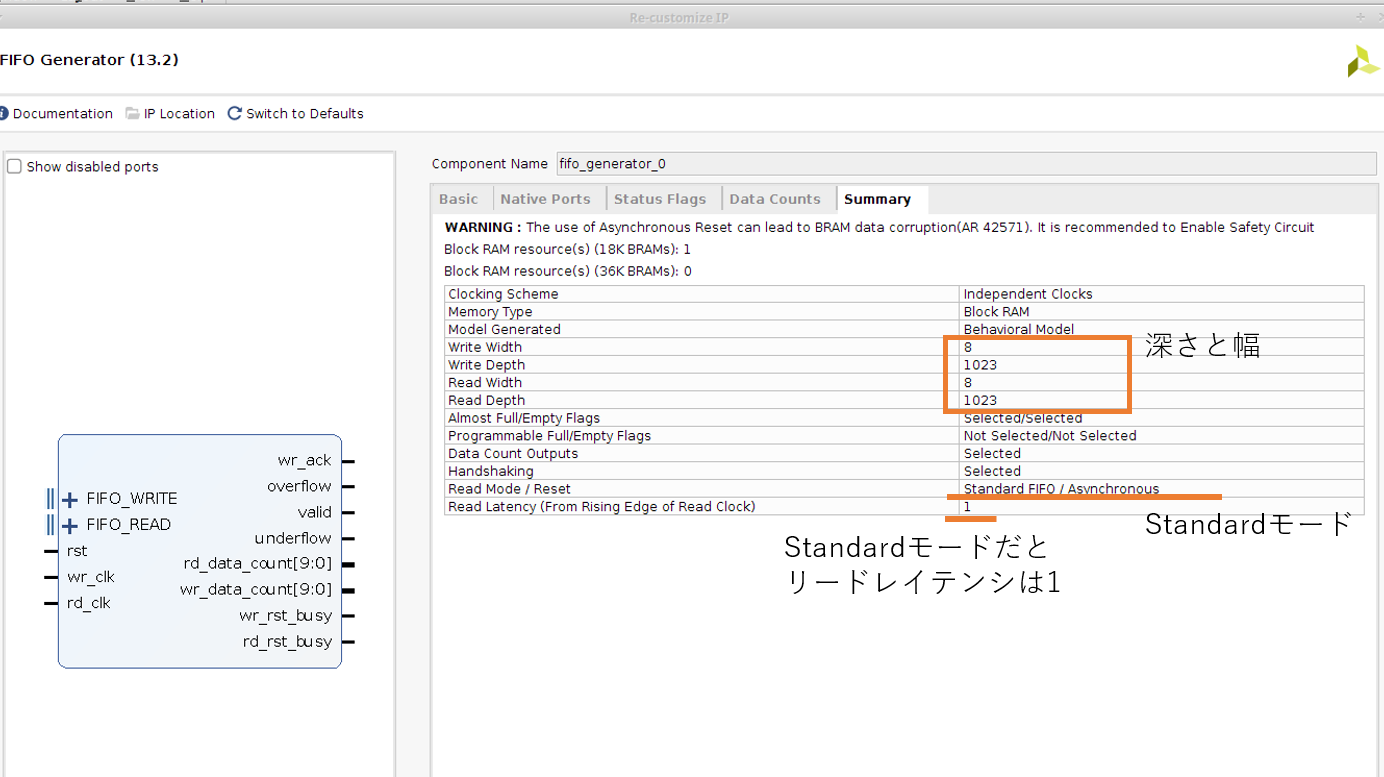Click the Documentation info icon

click(x=4, y=114)
